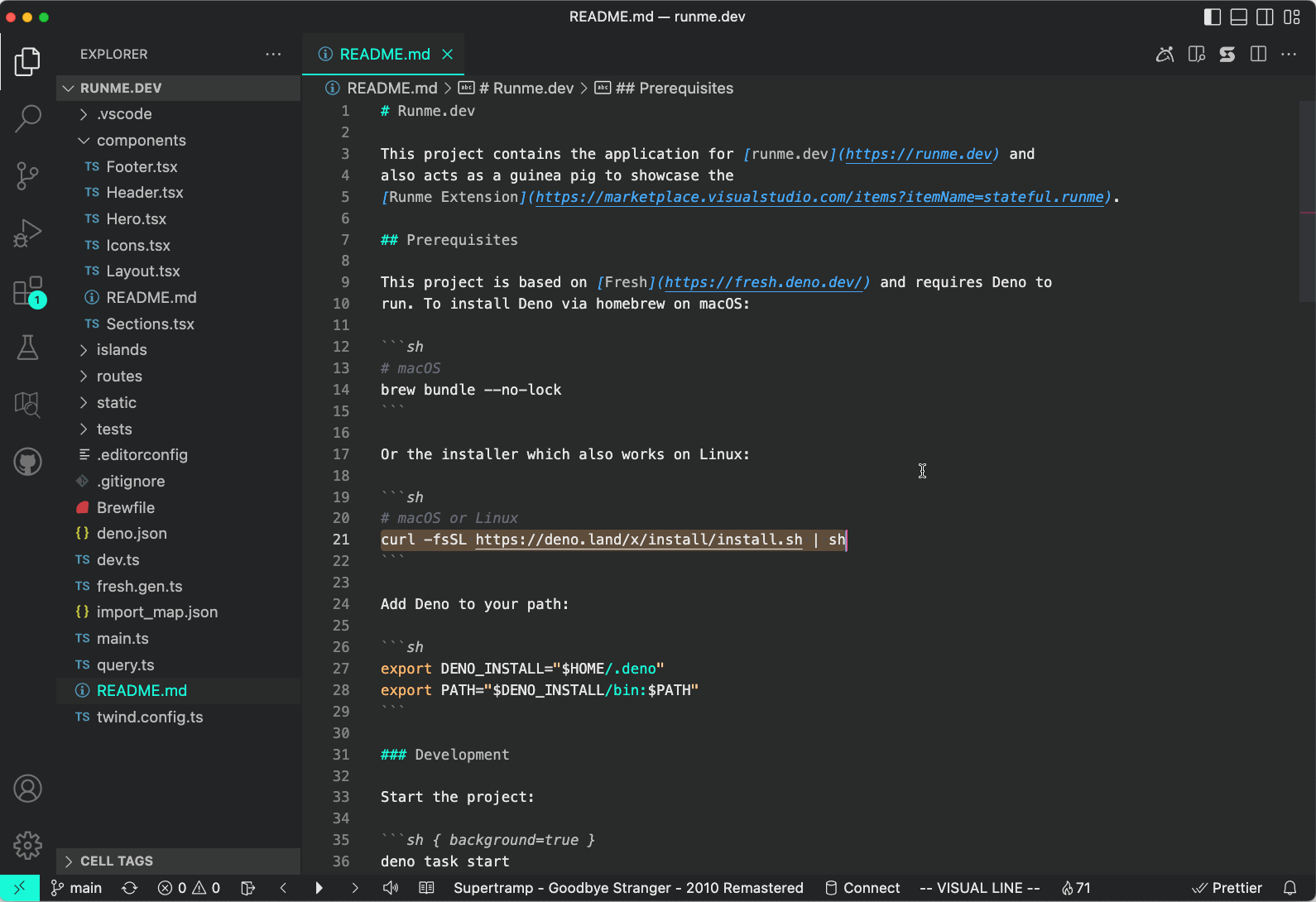1316x902 pixels.
Task: Click the flame 71 status bar item
Action: 1076,888
